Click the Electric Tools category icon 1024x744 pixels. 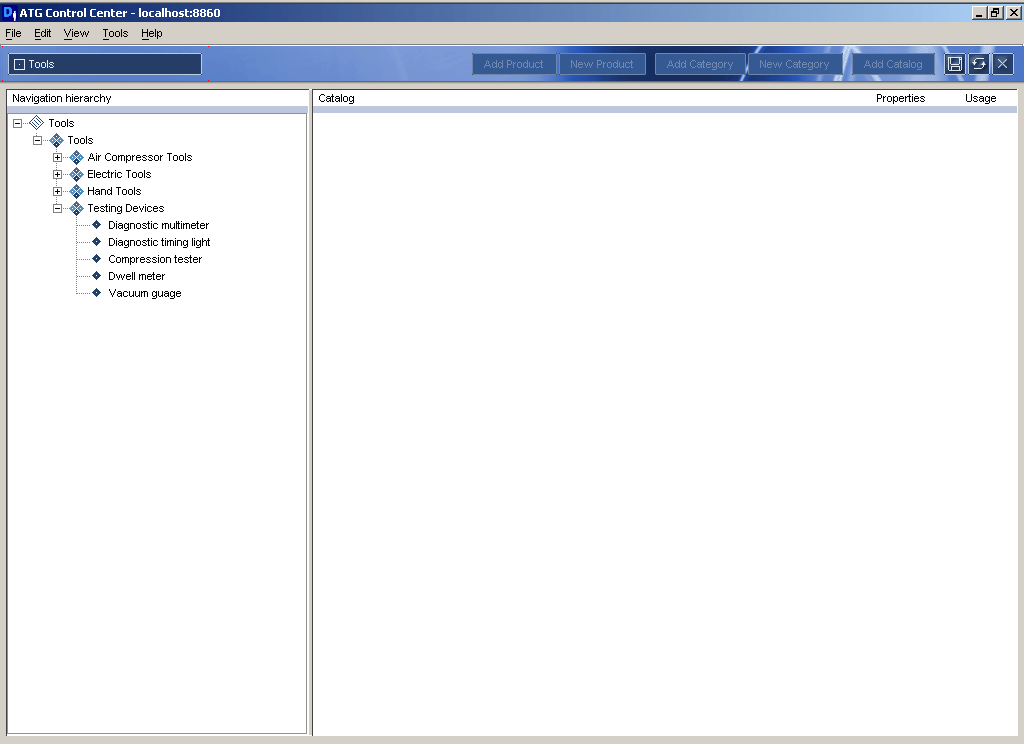[x=76, y=174]
